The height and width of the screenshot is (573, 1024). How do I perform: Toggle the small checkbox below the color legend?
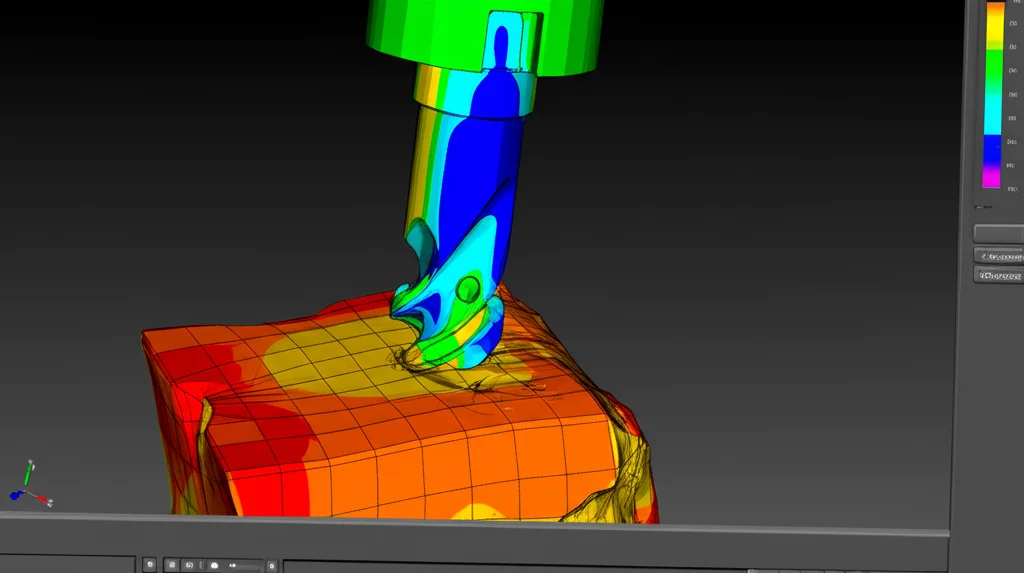coord(978,207)
